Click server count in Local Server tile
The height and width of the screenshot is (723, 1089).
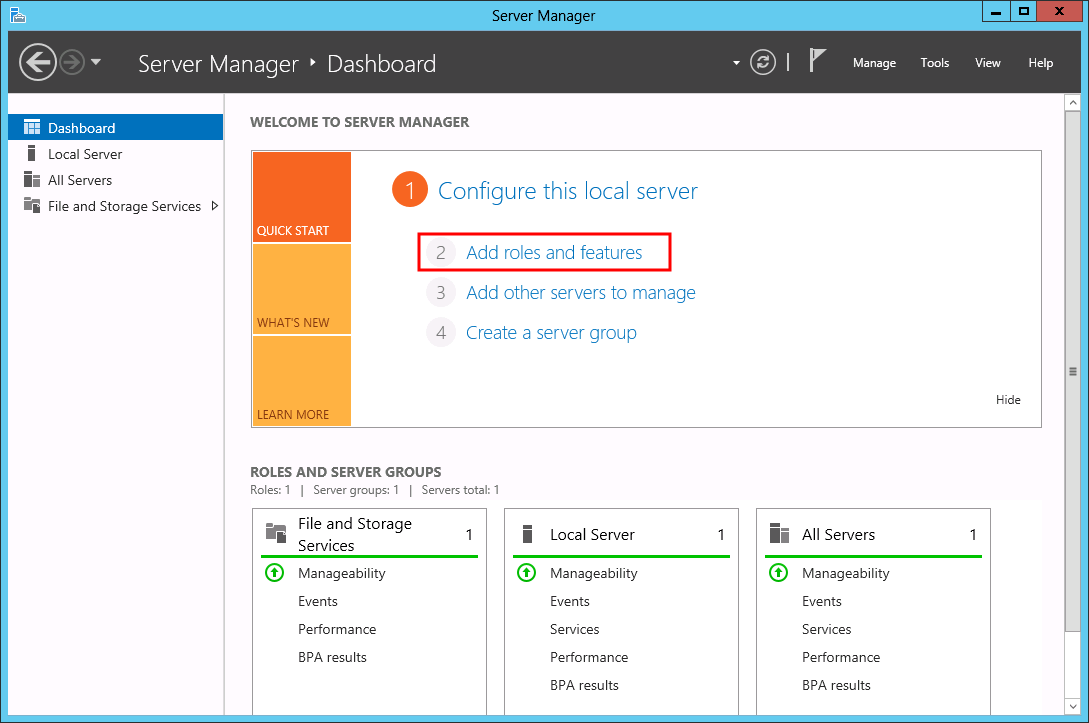pos(721,534)
